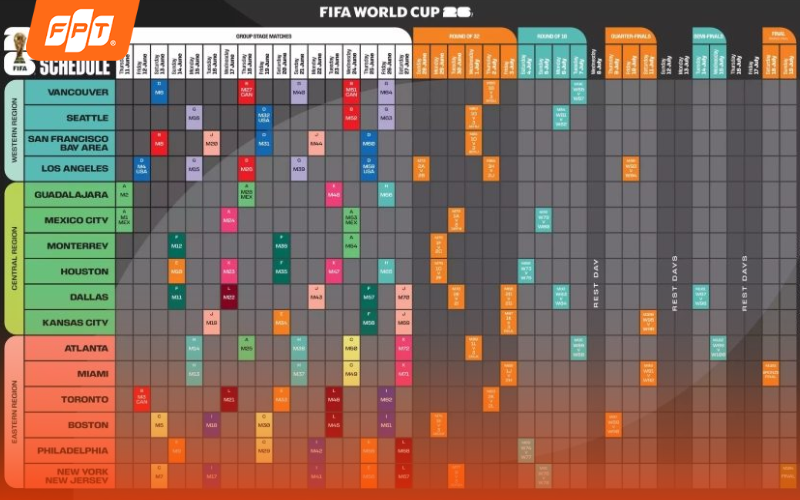Open the Quarter-Finals header tab
This screenshot has height=500, width=800.
coord(631,36)
